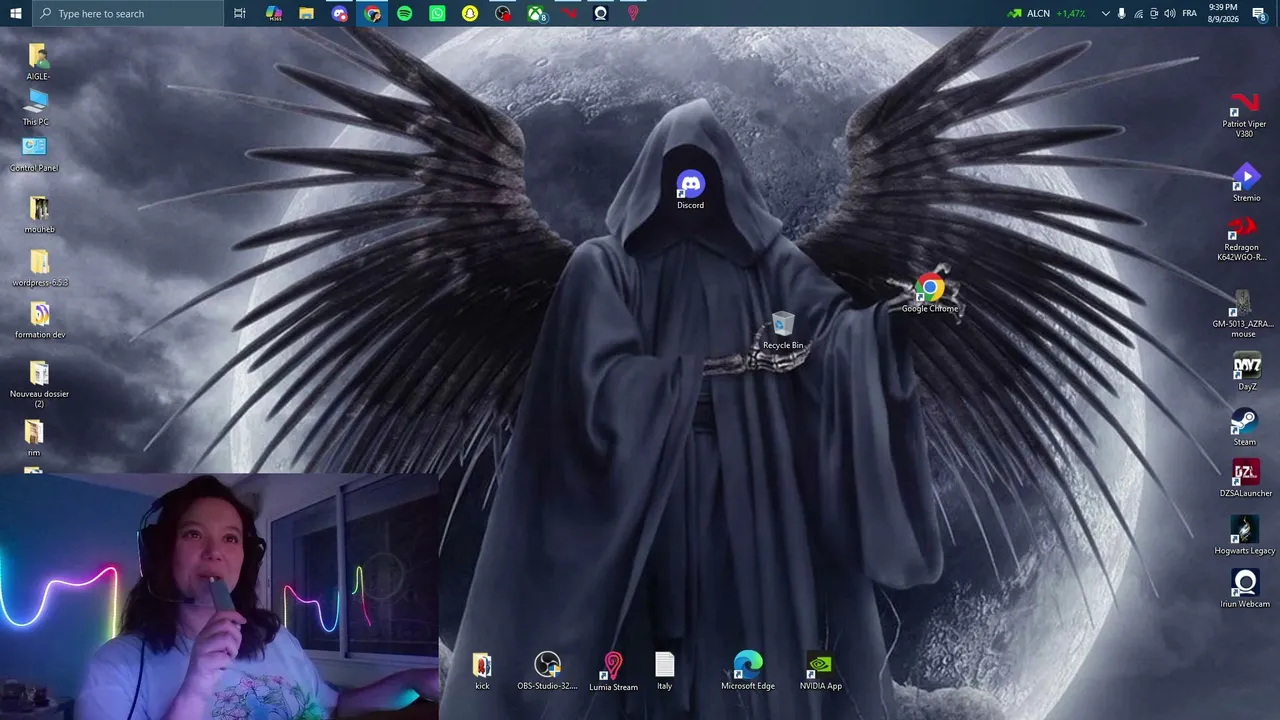1280x720 pixels.
Task: Select the rim folder icon
Action: (x=34, y=437)
